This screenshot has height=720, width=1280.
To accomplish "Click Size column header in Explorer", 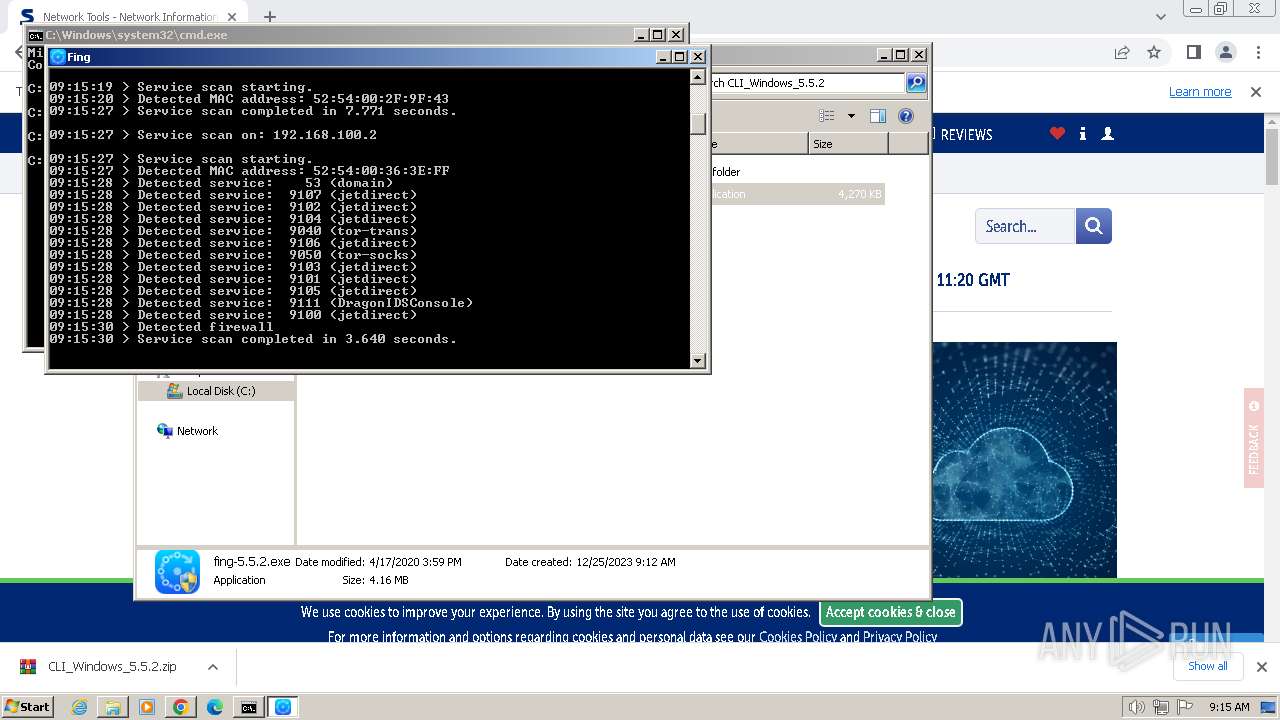I will click(848, 144).
